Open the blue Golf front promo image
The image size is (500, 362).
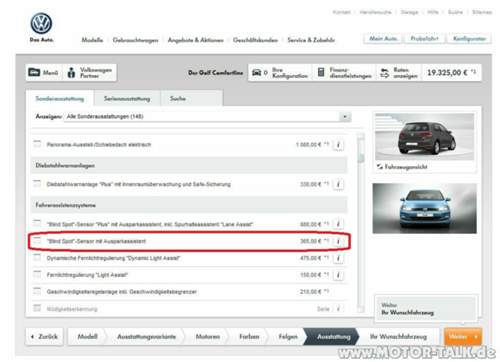coord(424,208)
